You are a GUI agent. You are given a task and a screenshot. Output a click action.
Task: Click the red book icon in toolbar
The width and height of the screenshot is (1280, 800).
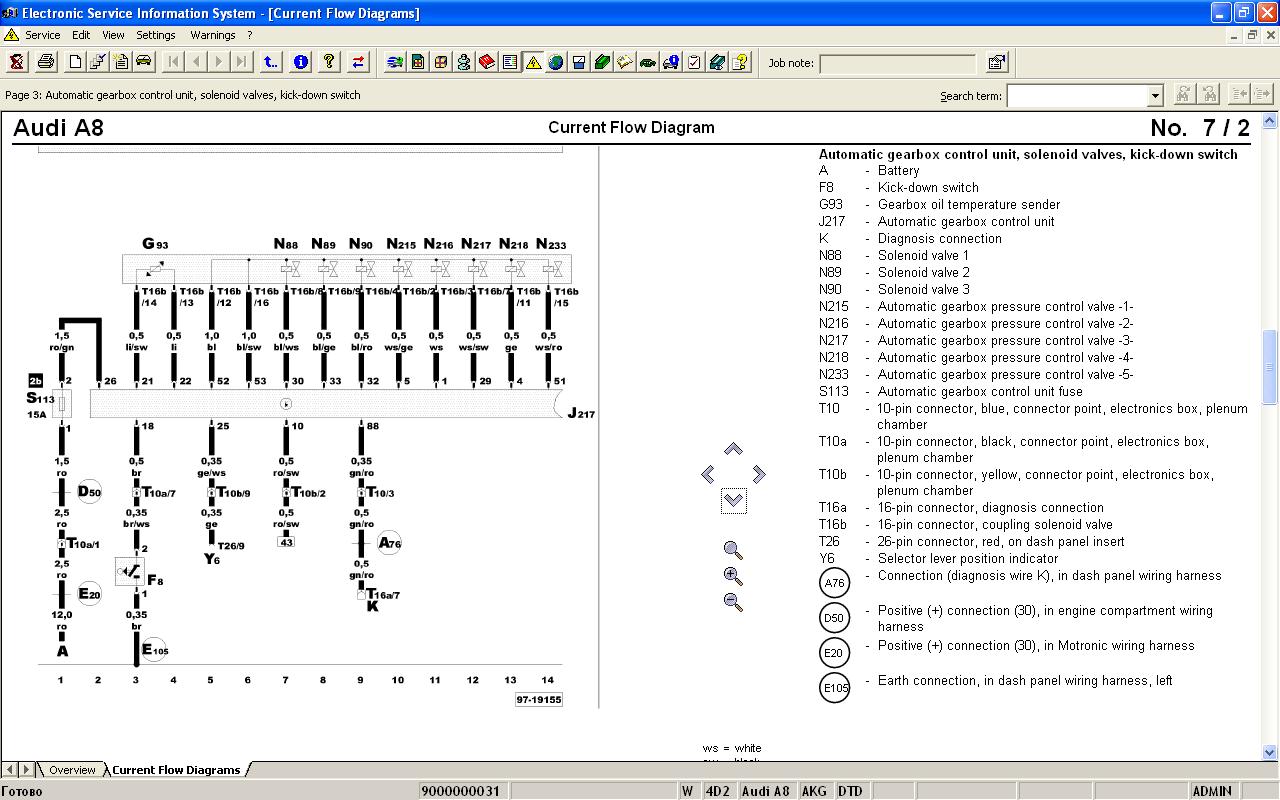[x=487, y=62]
